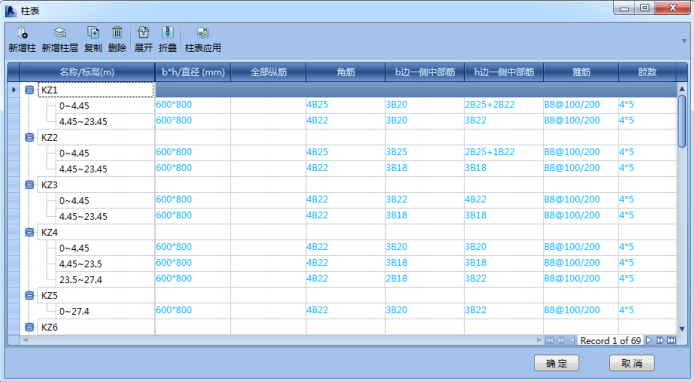Screen dimensions: 694x382
Task: Open the toolbar overflow arrow at right
Action: 684,41
